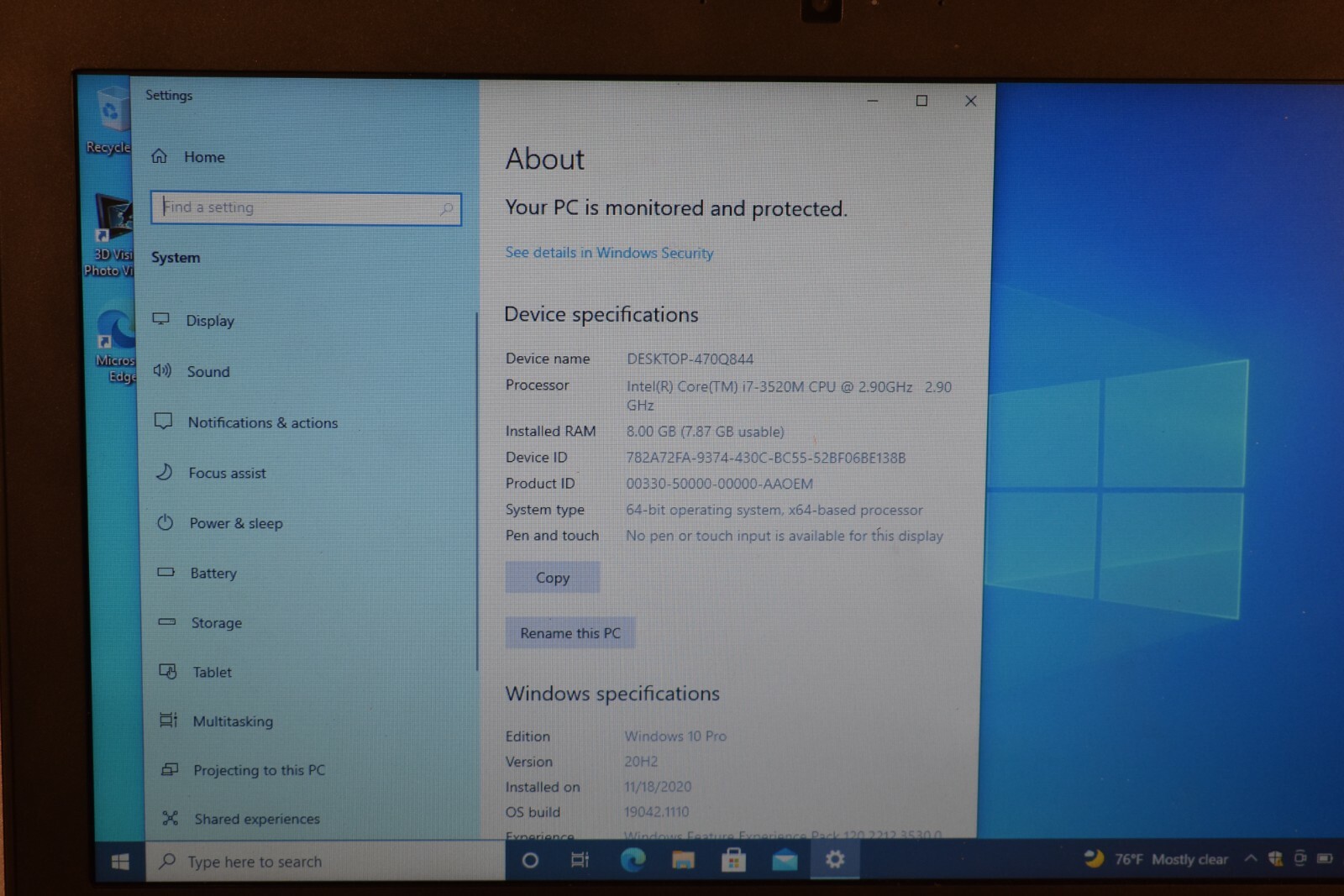Click the Cortana circle on taskbar
This screenshot has height=896, width=1344.
530,860
